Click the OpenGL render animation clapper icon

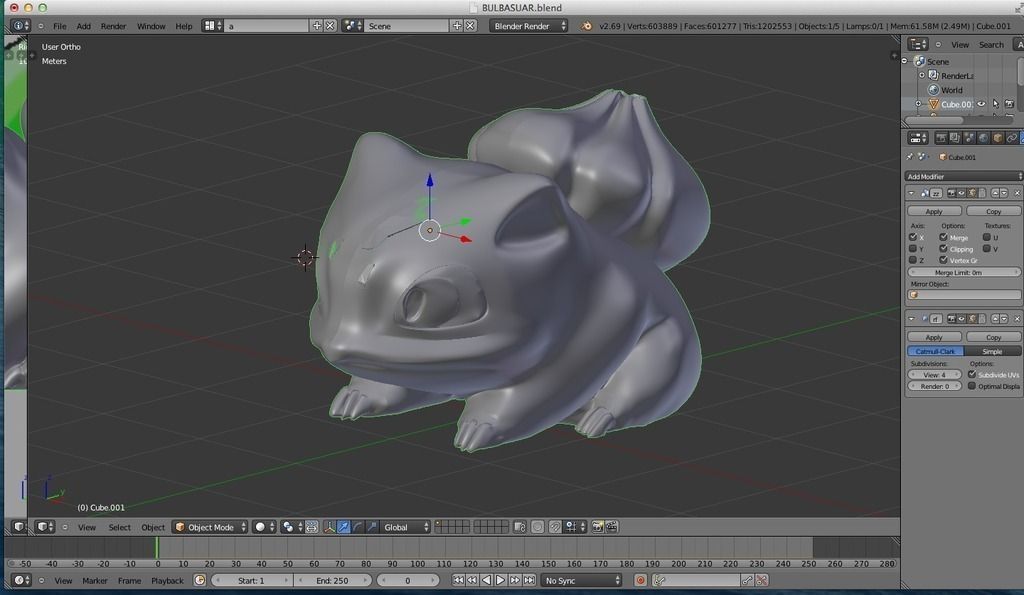click(x=611, y=527)
